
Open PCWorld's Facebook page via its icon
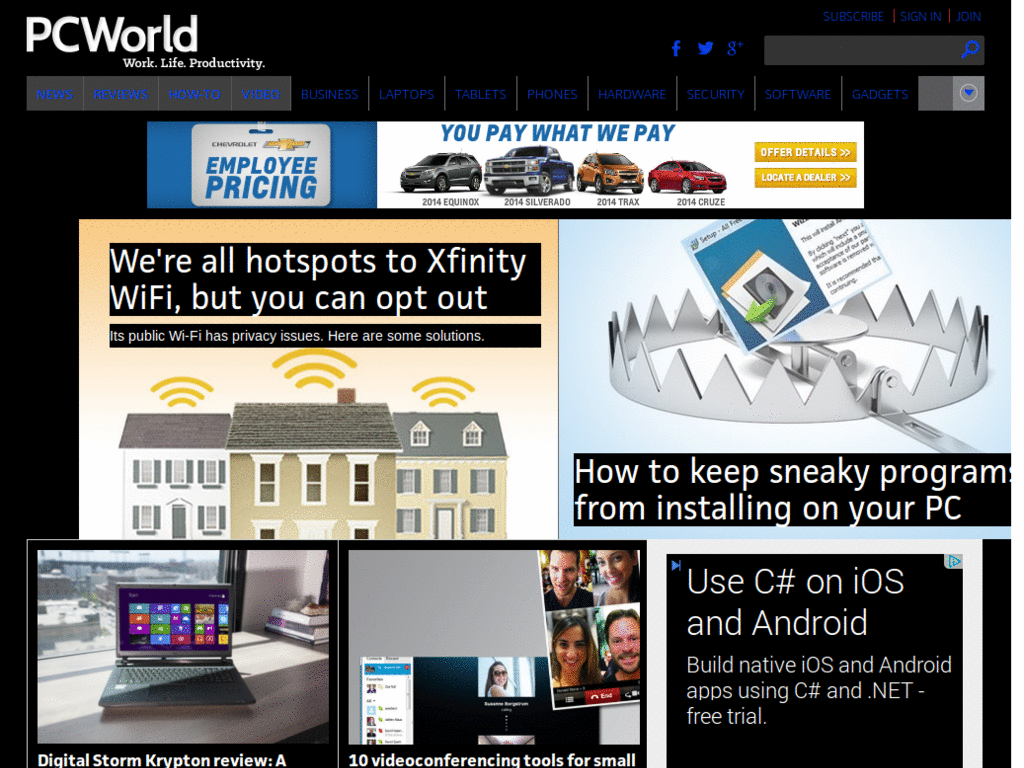tap(676, 48)
